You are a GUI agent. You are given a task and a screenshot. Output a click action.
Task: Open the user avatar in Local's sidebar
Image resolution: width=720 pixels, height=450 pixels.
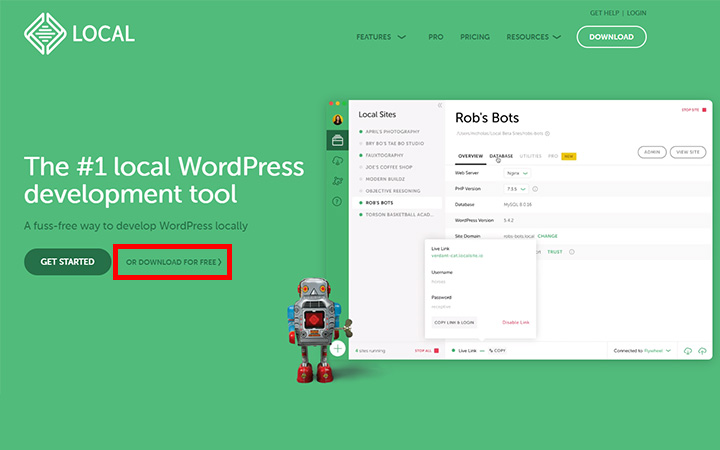point(338,119)
